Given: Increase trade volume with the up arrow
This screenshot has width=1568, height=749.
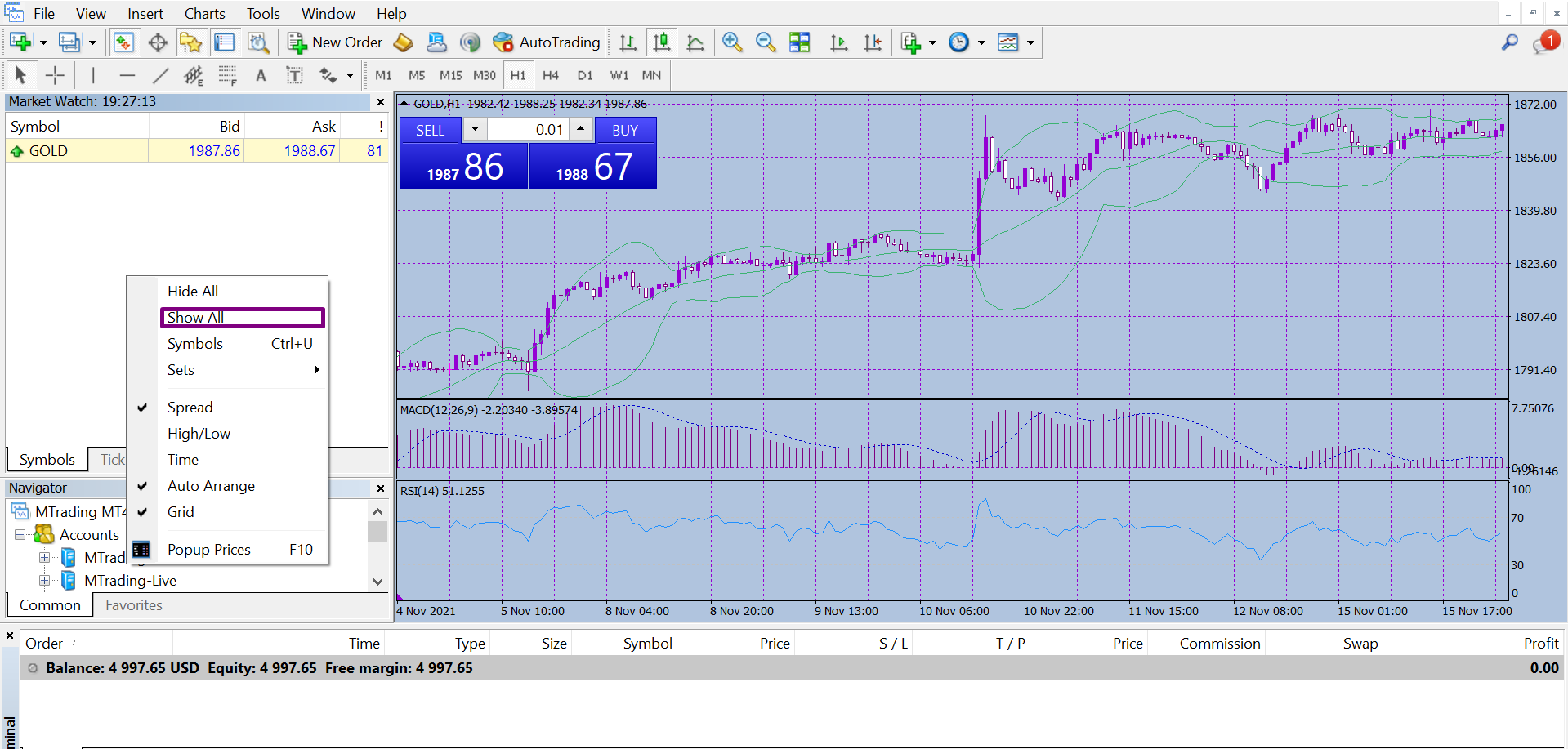Looking at the screenshot, I should (x=580, y=129).
